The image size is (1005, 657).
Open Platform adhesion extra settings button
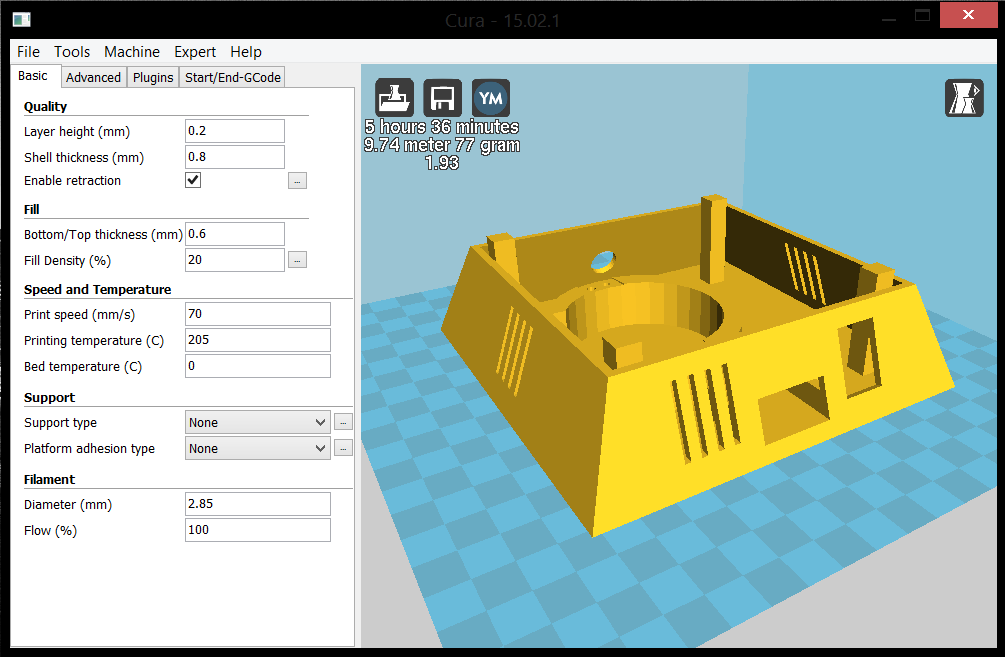point(344,448)
